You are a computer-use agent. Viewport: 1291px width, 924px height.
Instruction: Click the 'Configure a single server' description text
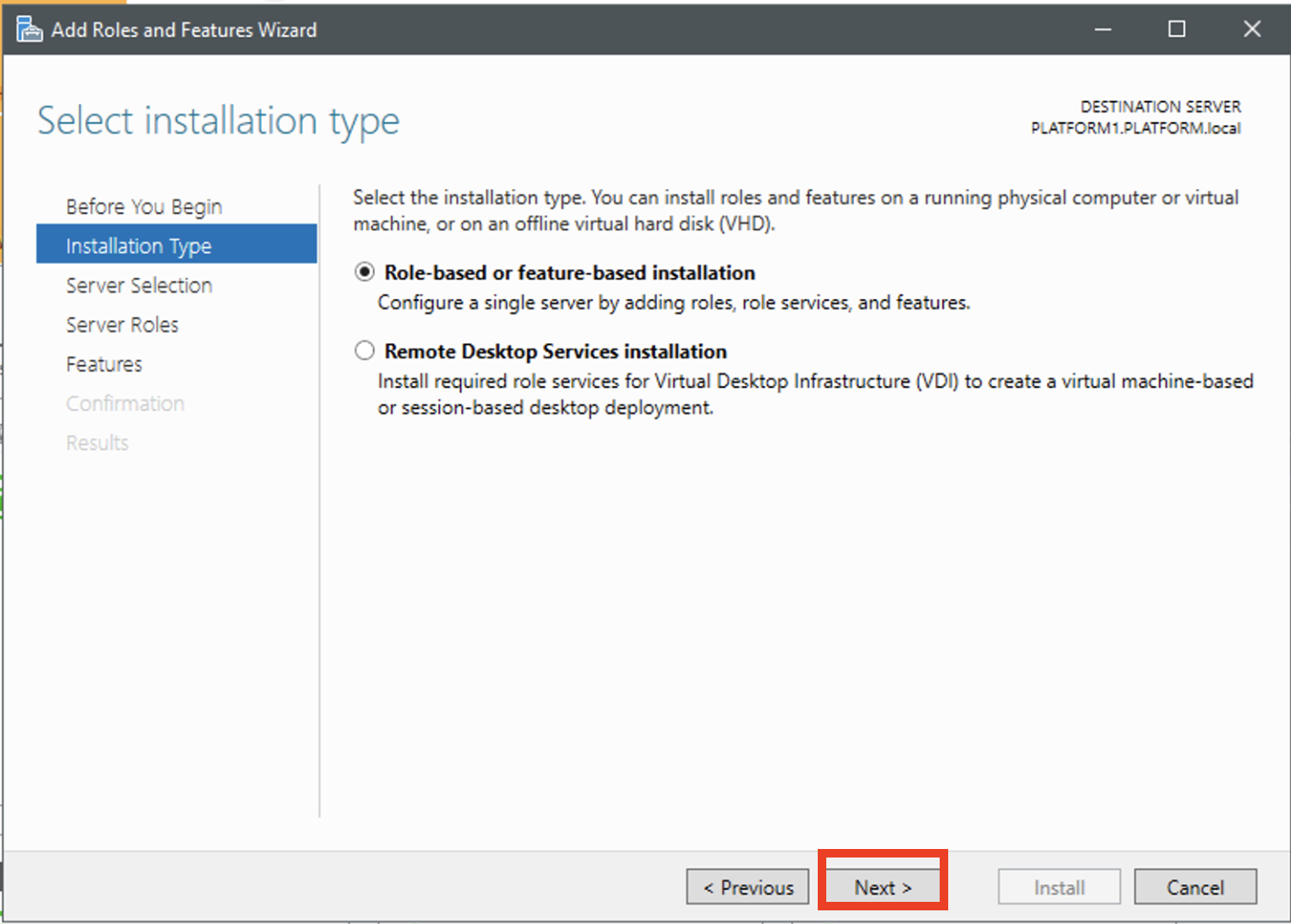674,303
